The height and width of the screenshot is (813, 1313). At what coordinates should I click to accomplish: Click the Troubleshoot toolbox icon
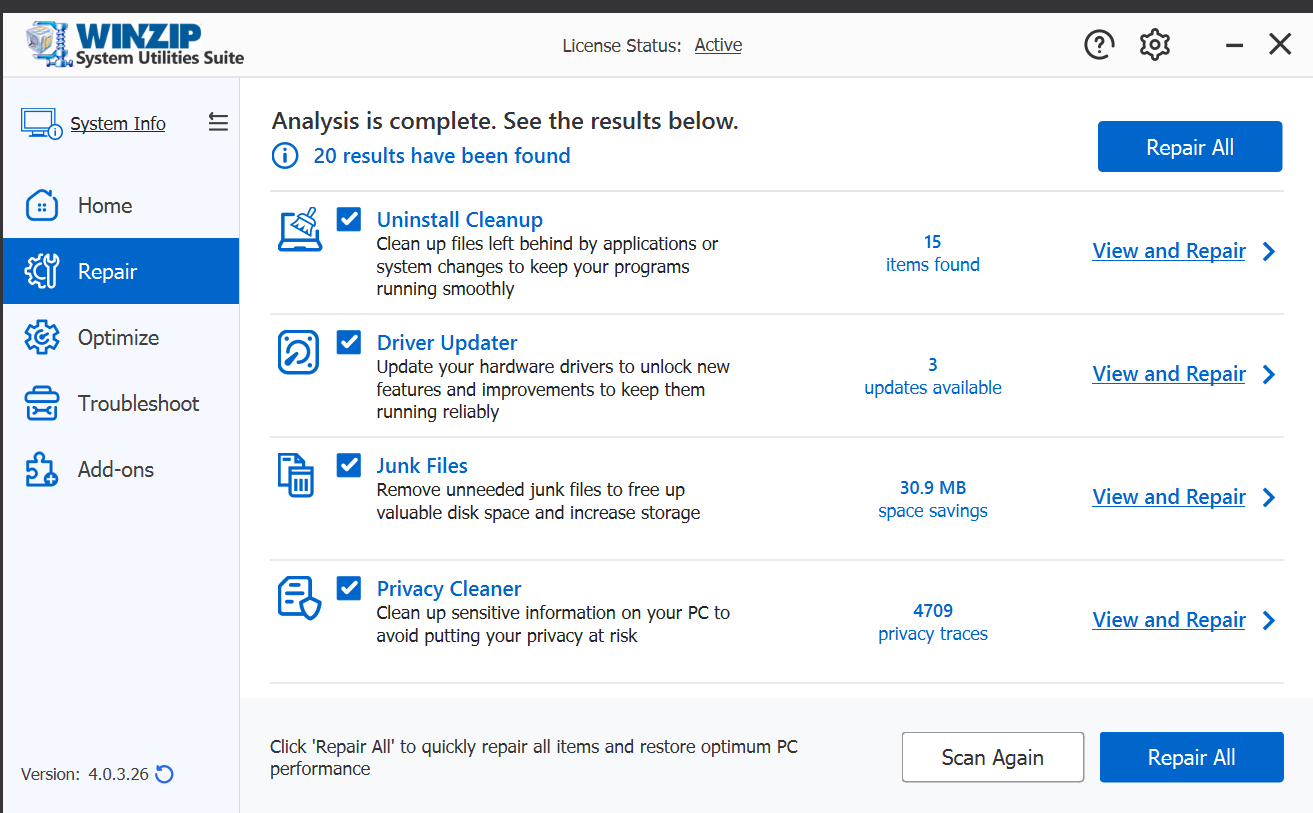41,403
